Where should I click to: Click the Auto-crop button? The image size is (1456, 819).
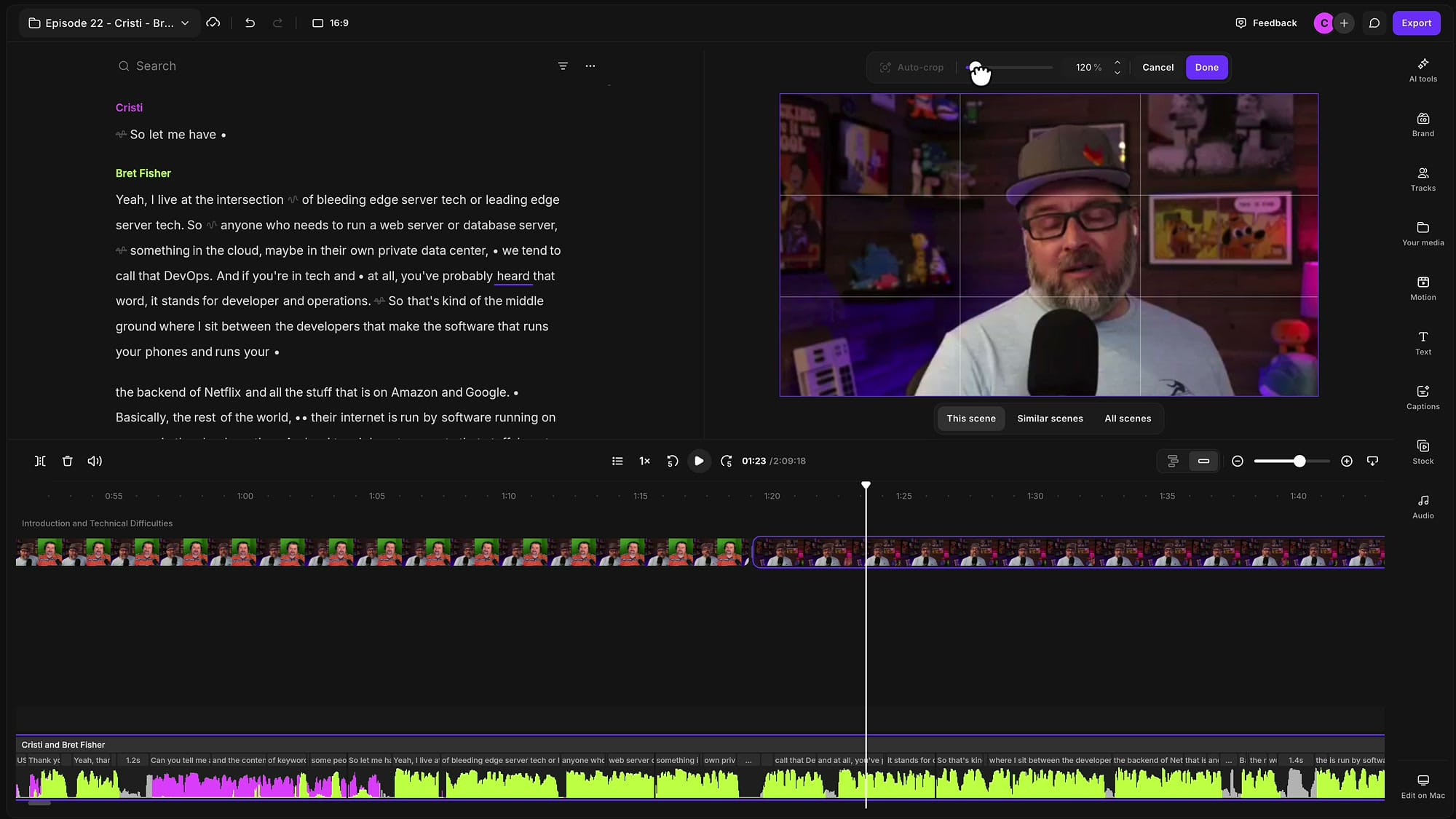tap(911, 67)
